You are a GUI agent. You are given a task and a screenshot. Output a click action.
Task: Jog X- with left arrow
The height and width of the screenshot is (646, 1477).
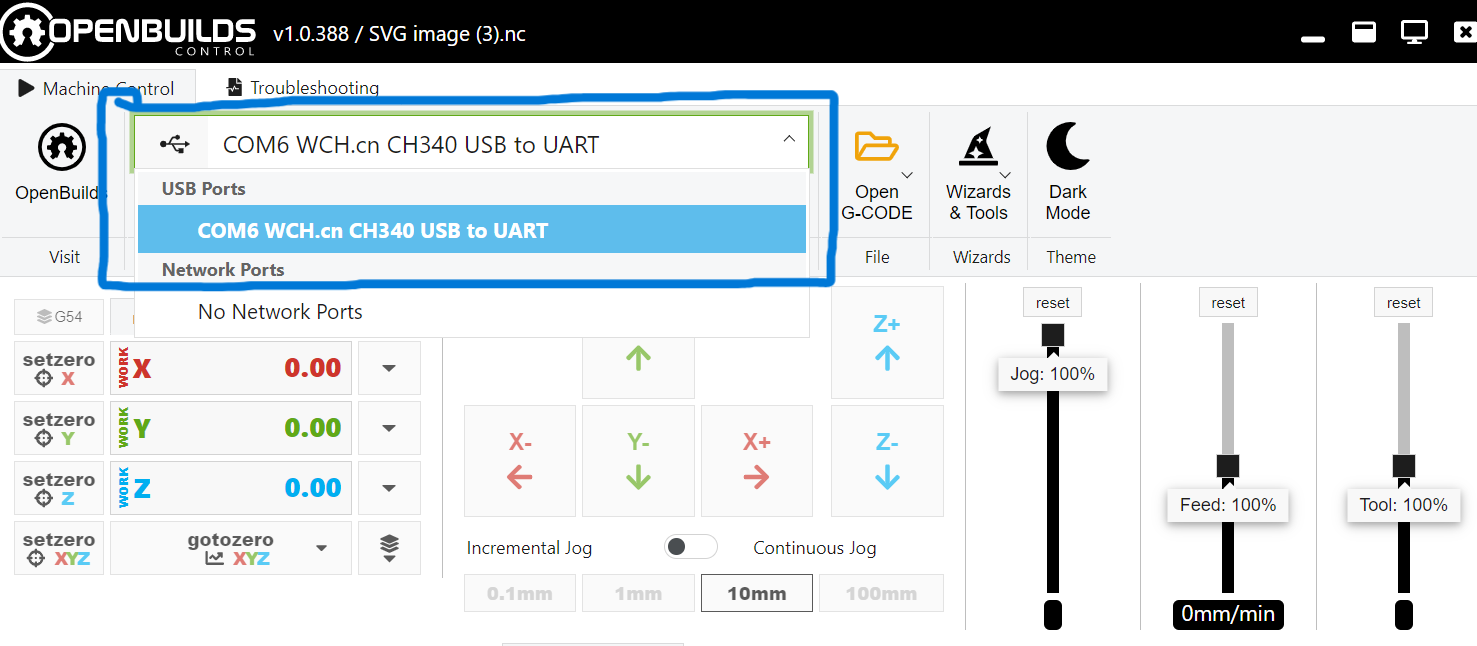coord(520,461)
